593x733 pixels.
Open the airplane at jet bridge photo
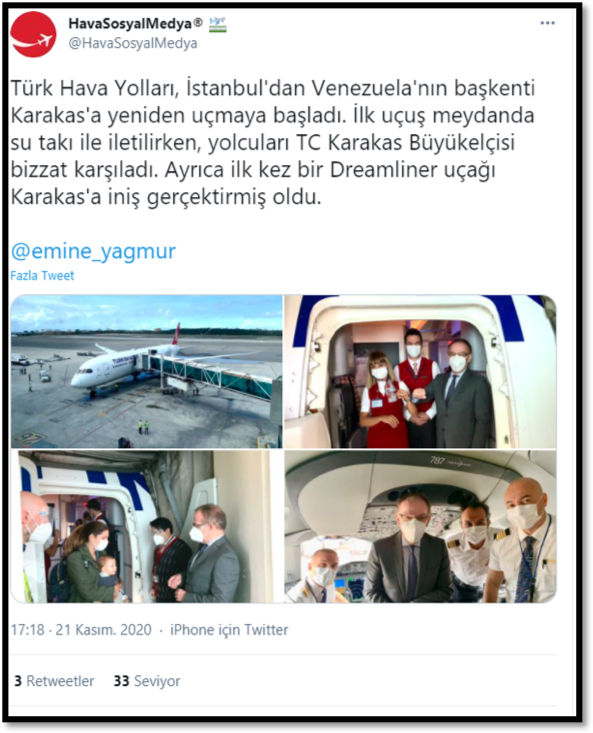pos(146,372)
